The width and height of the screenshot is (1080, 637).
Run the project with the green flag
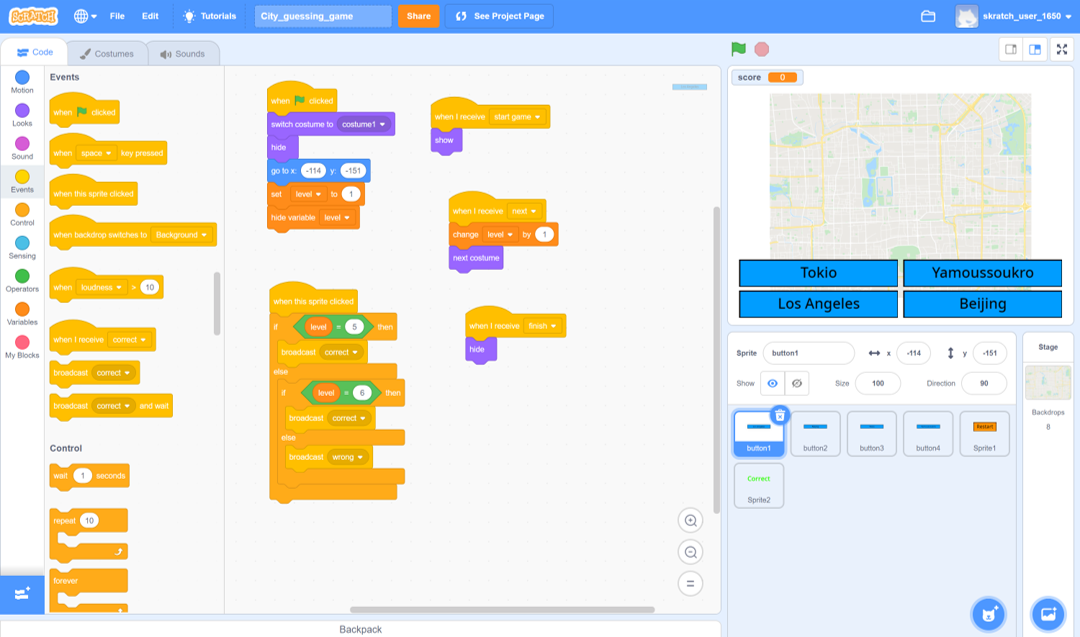(x=738, y=47)
